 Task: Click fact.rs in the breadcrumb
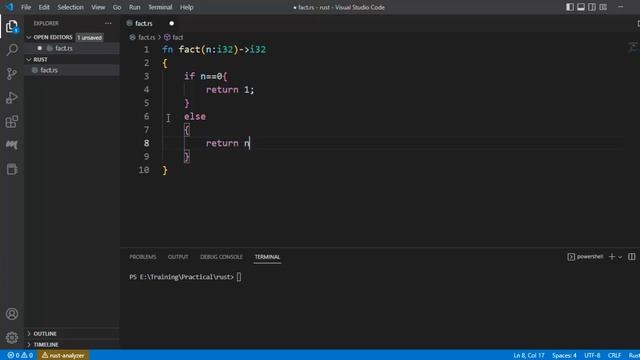click(146, 37)
